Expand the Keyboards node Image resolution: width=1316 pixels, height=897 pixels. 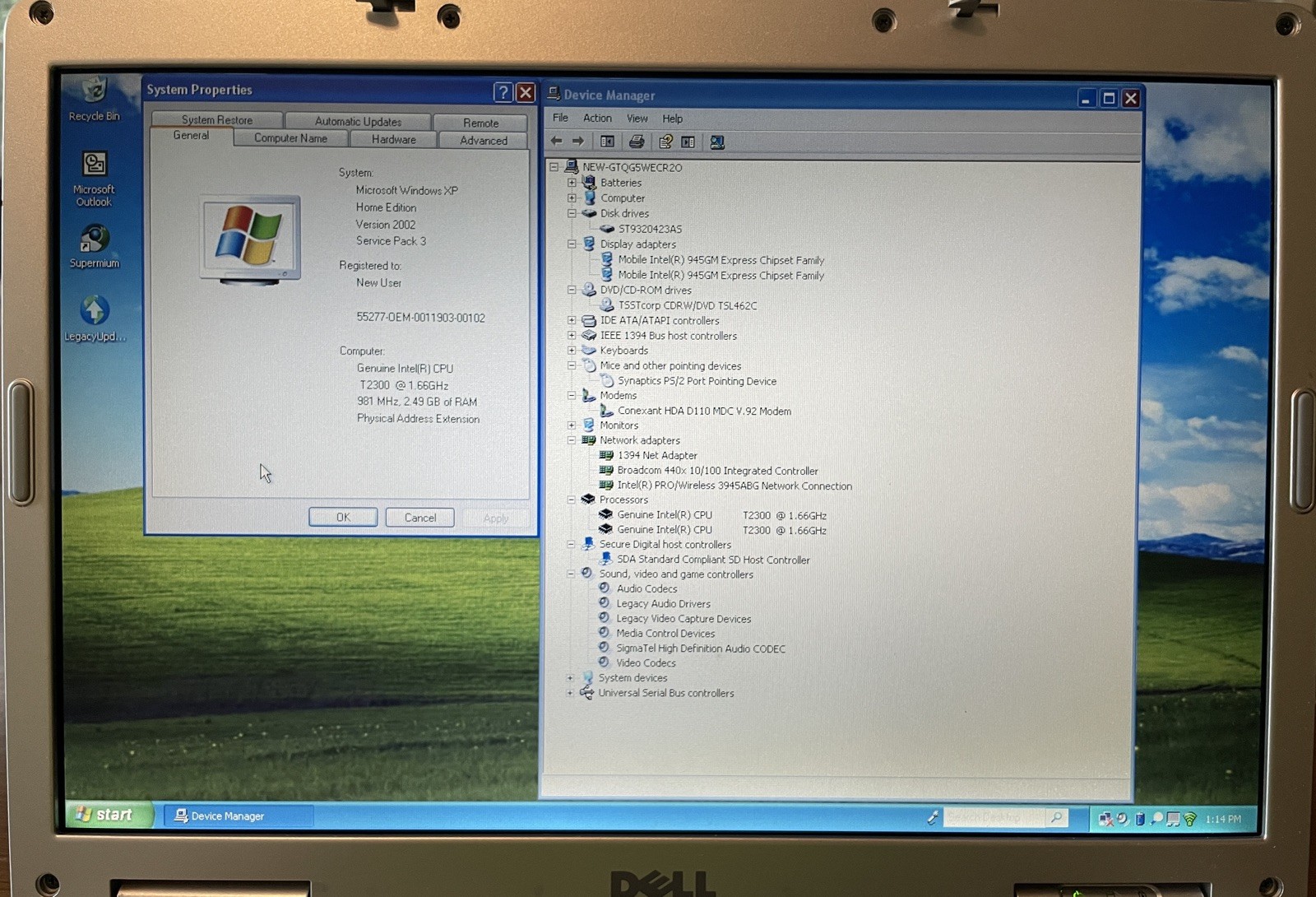(x=572, y=351)
